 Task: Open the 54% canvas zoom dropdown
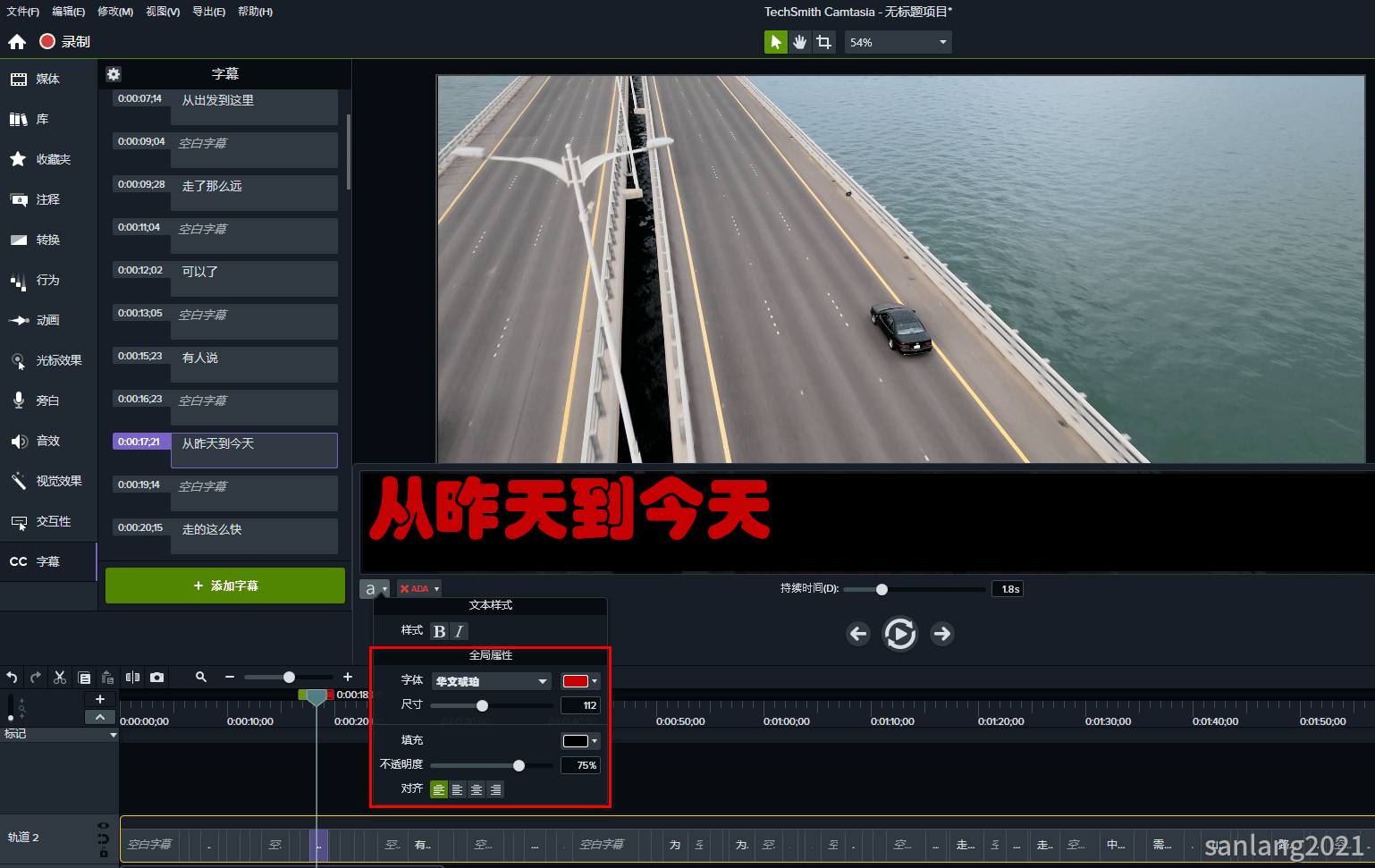(898, 42)
